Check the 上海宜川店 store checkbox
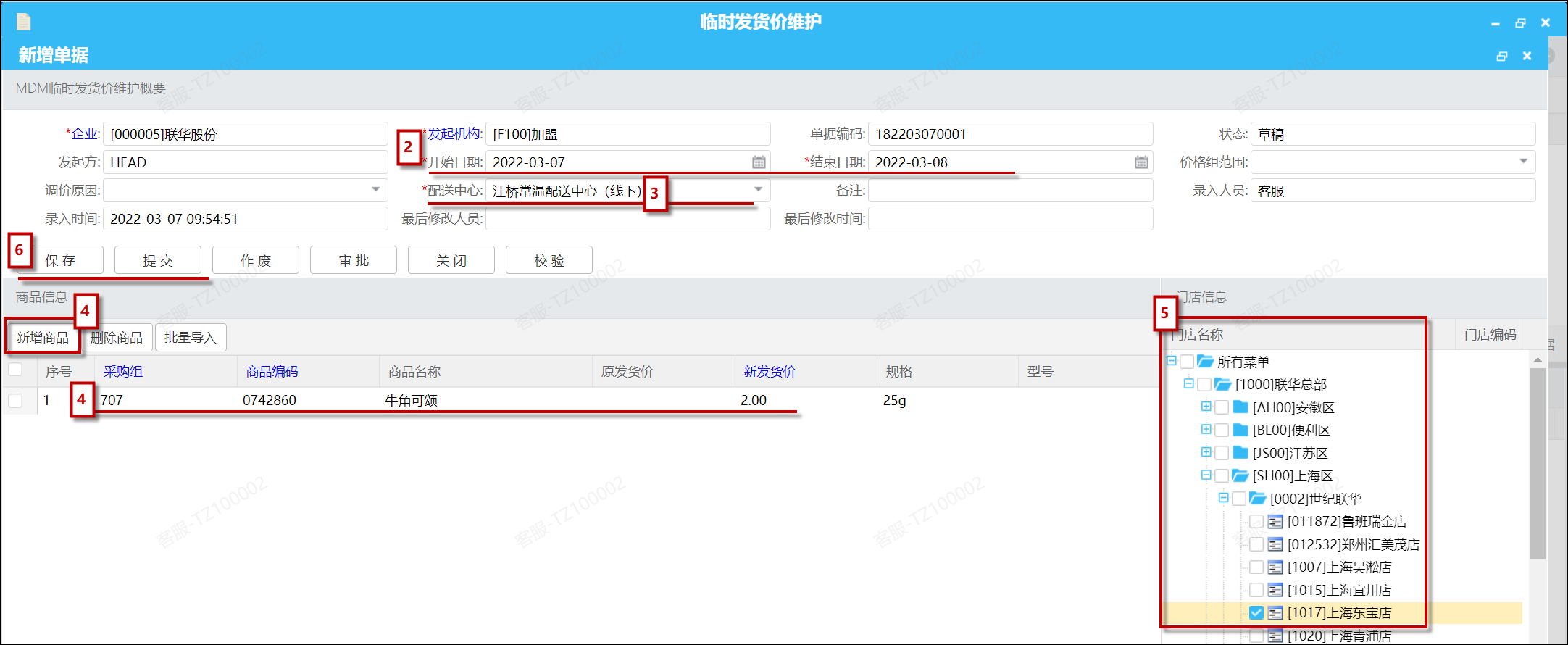 coord(1256,590)
